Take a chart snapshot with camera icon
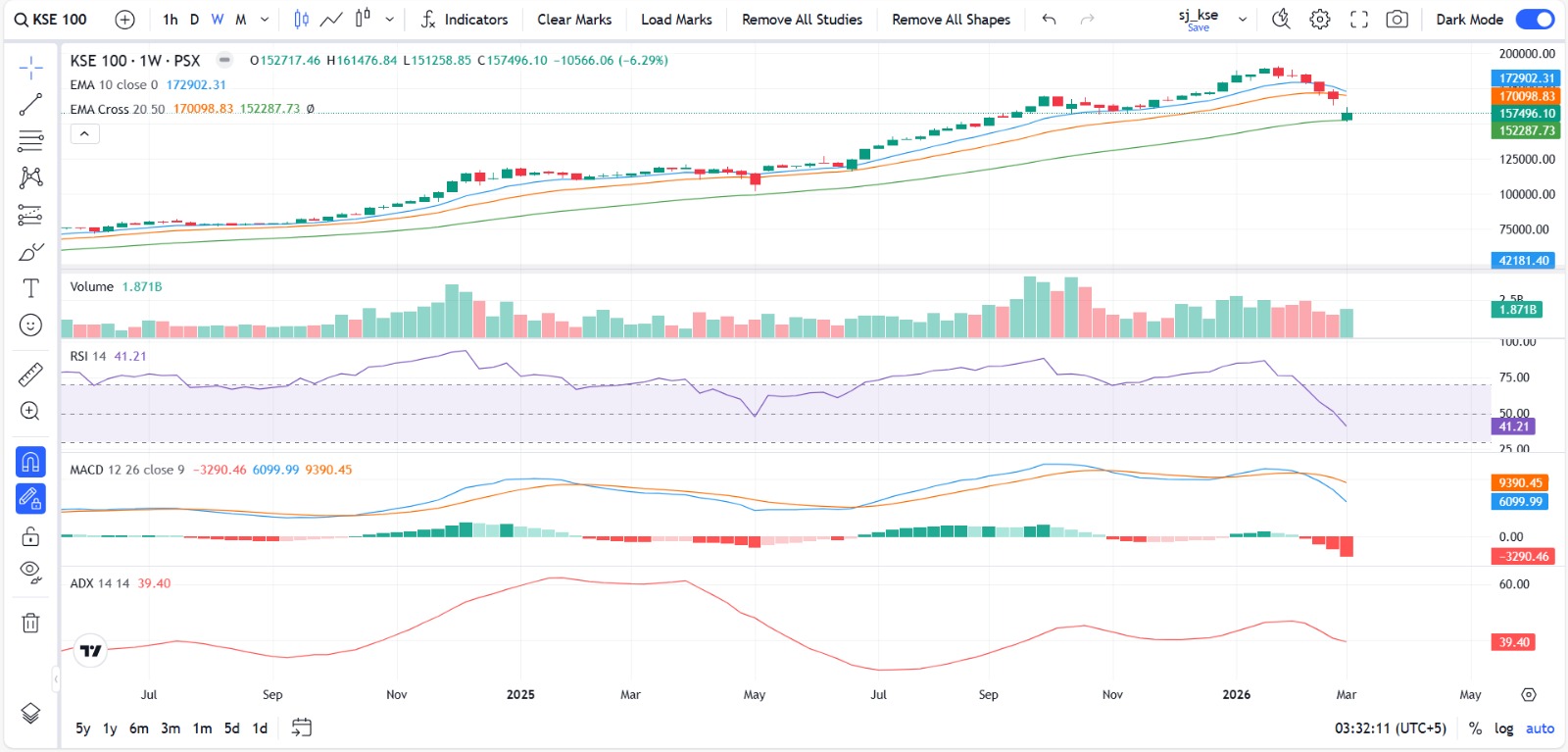 point(1397,20)
